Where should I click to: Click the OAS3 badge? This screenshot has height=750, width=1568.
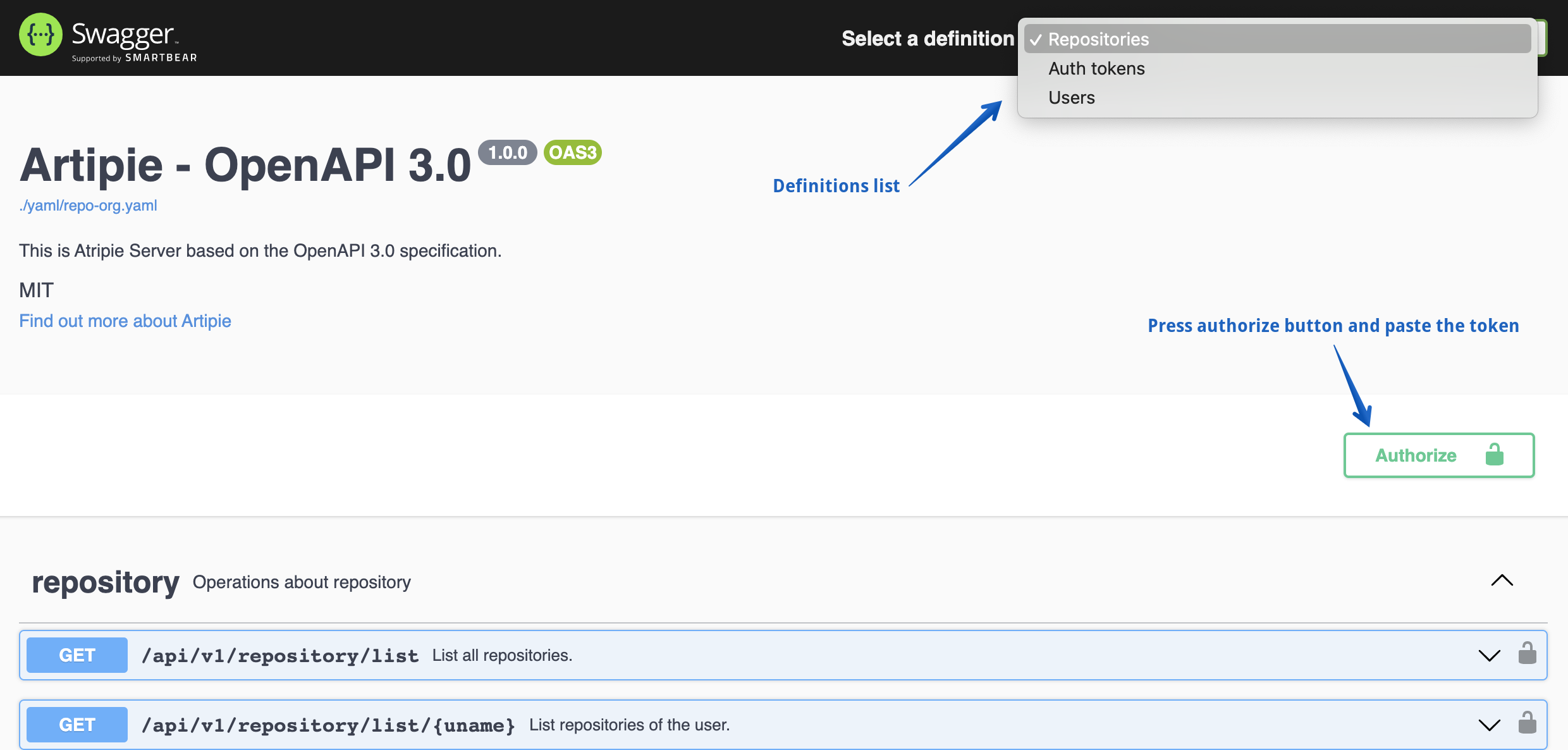tap(572, 152)
